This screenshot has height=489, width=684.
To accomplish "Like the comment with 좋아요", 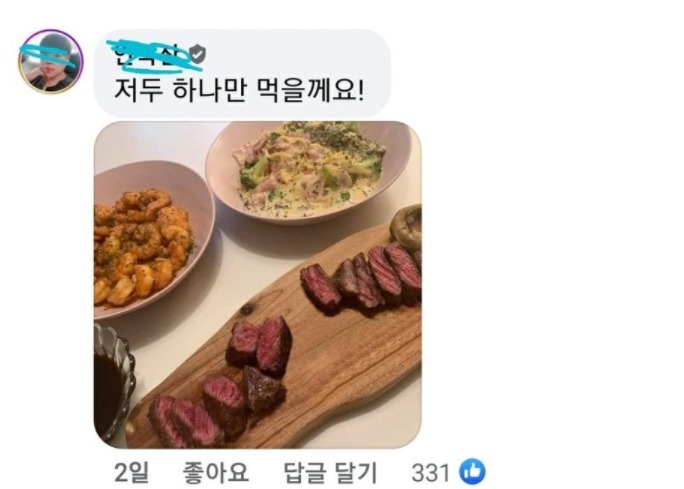I will [x=215, y=472].
